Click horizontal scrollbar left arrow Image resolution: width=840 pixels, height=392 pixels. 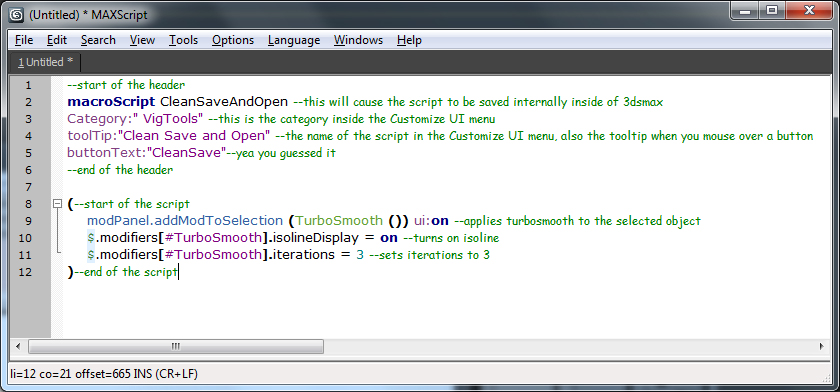pyautogui.click(x=18, y=346)
